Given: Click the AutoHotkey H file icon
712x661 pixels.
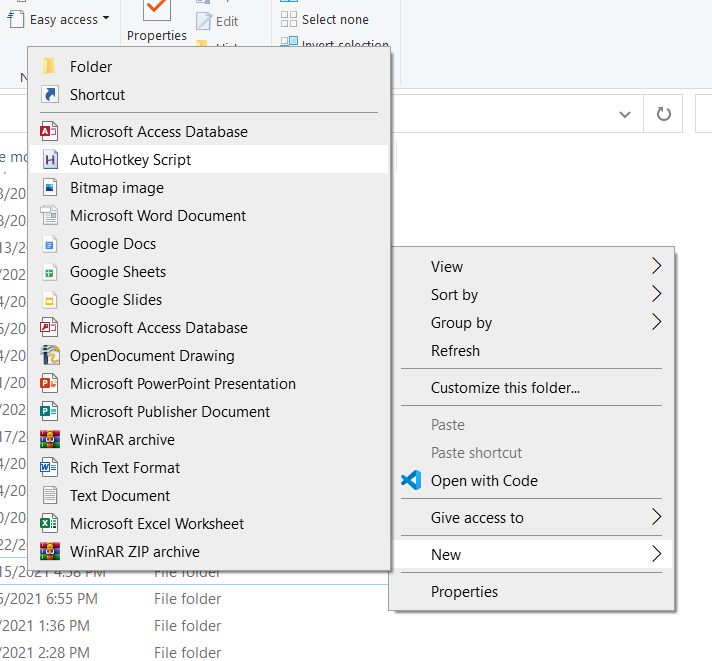Looking at the screenshot, I should [50, 160].
